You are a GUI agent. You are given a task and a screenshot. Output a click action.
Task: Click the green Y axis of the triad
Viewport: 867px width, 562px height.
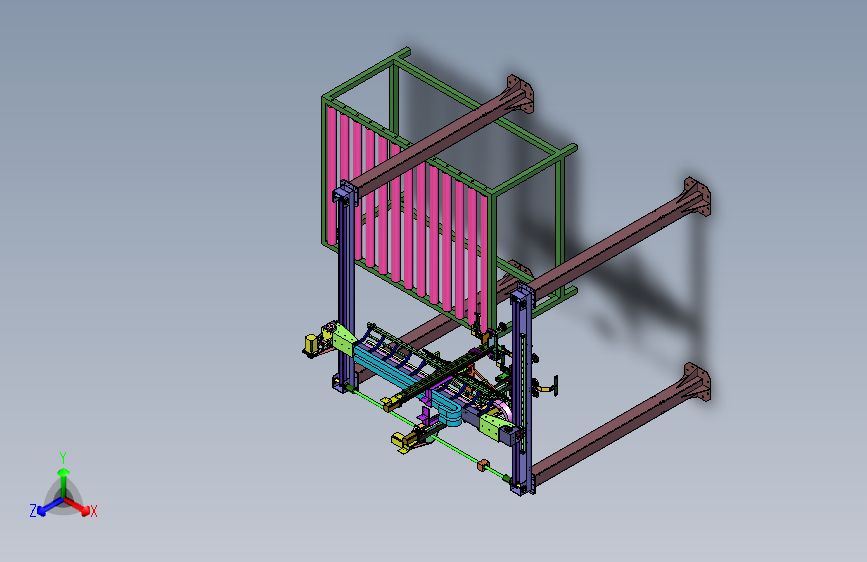pyautogui.click(x=64, y=482)
